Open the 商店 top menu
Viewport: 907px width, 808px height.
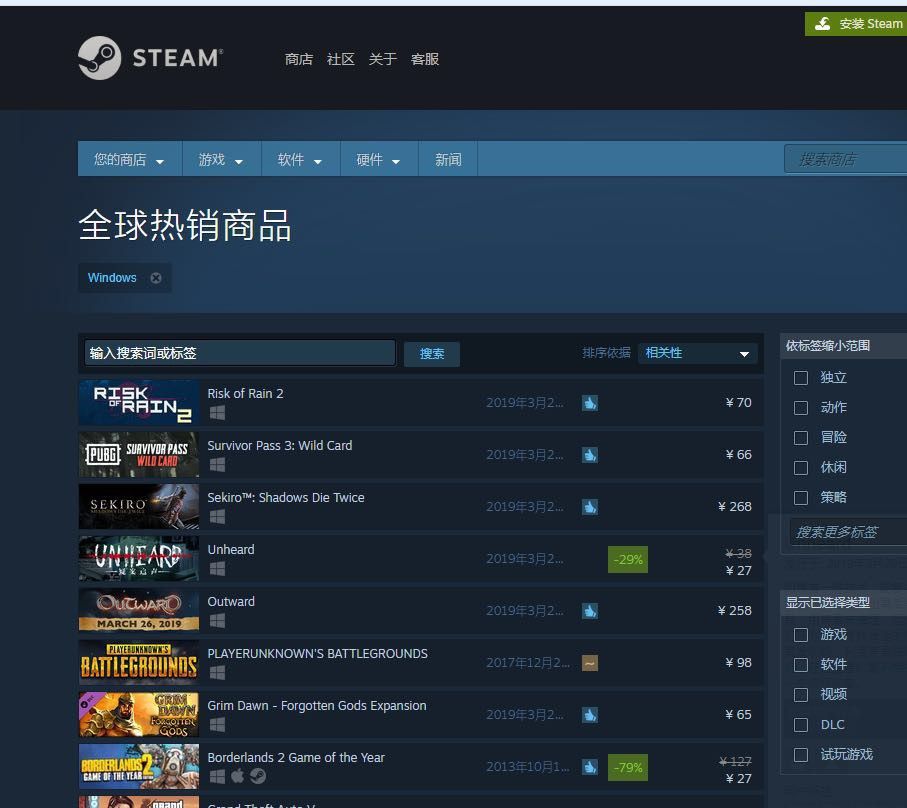[298, 59]
